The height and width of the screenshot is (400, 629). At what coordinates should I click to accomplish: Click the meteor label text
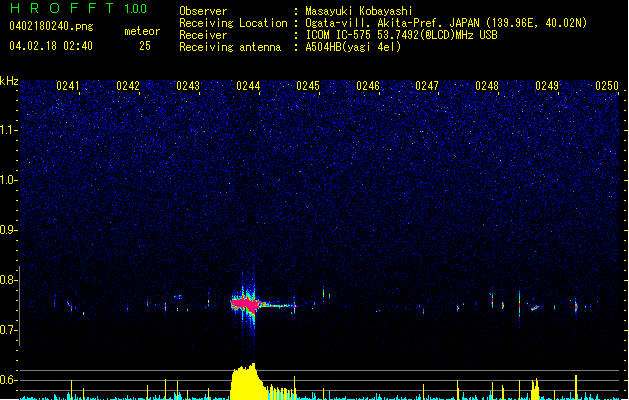click(x=142, y=31)
